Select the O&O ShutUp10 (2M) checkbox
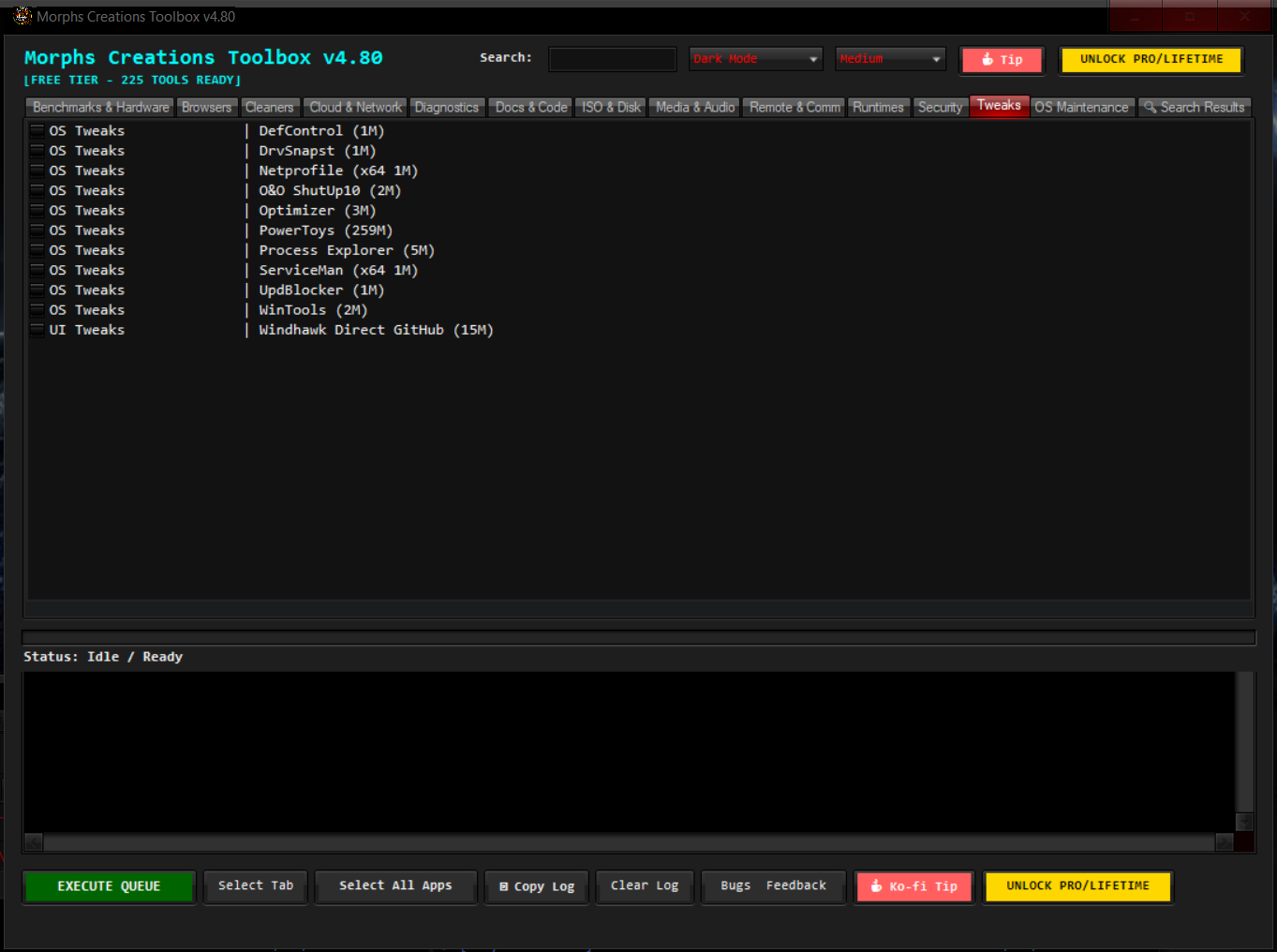The width and height of the screenshot is (1277, 952). 37,190
